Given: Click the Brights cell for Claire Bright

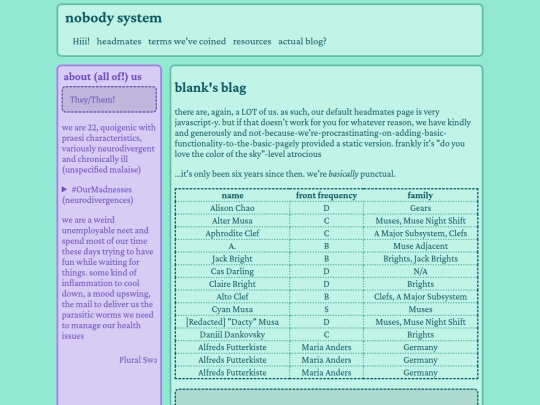Looking at the screenshot, I should [x=420, y=284].
